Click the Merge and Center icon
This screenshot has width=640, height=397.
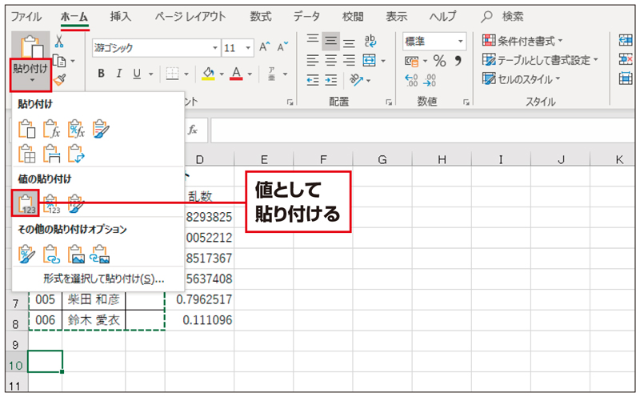[369, 61]
